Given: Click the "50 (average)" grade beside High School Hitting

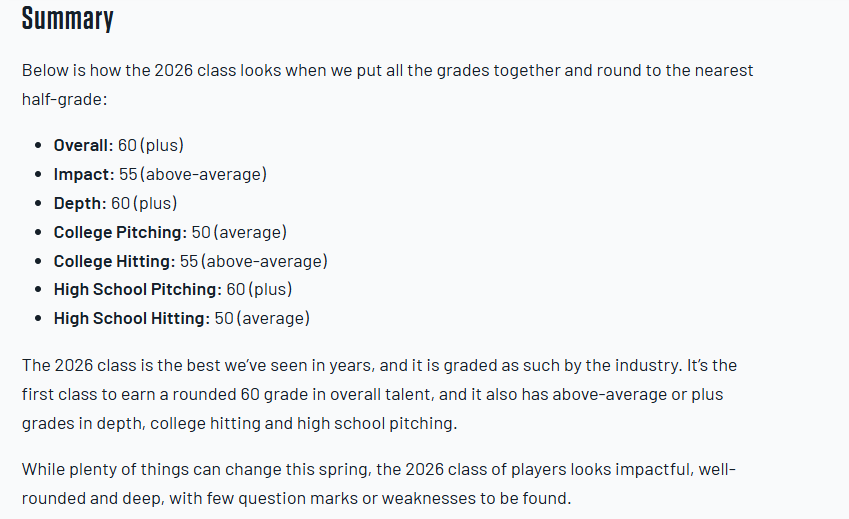Looking at the screenshot, I should point(262,318).
